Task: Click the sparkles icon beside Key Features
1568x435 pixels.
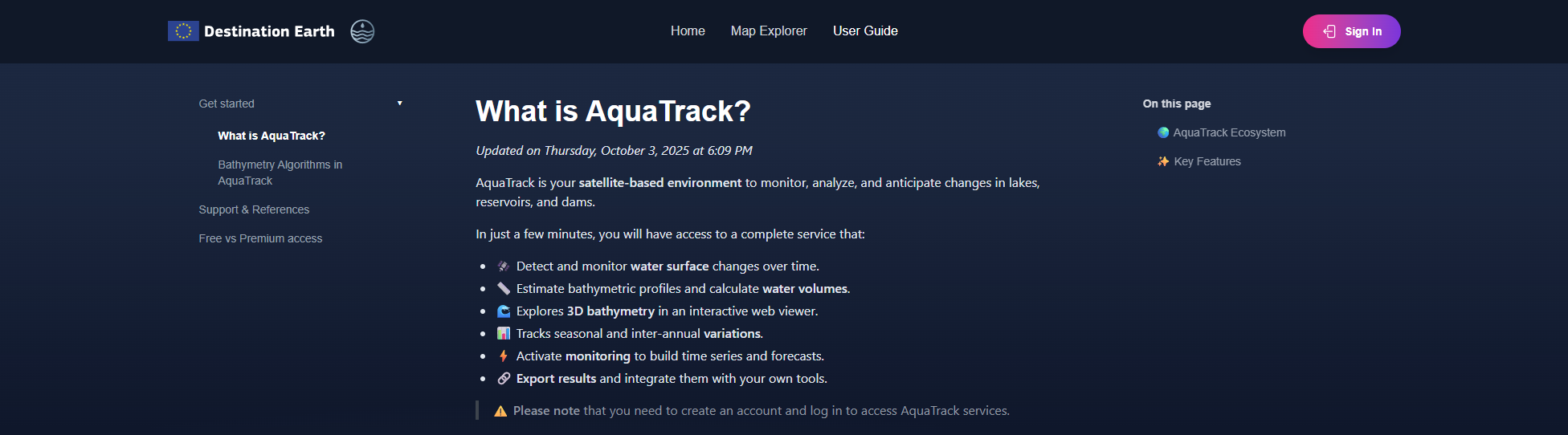Action: [1163, 161]
